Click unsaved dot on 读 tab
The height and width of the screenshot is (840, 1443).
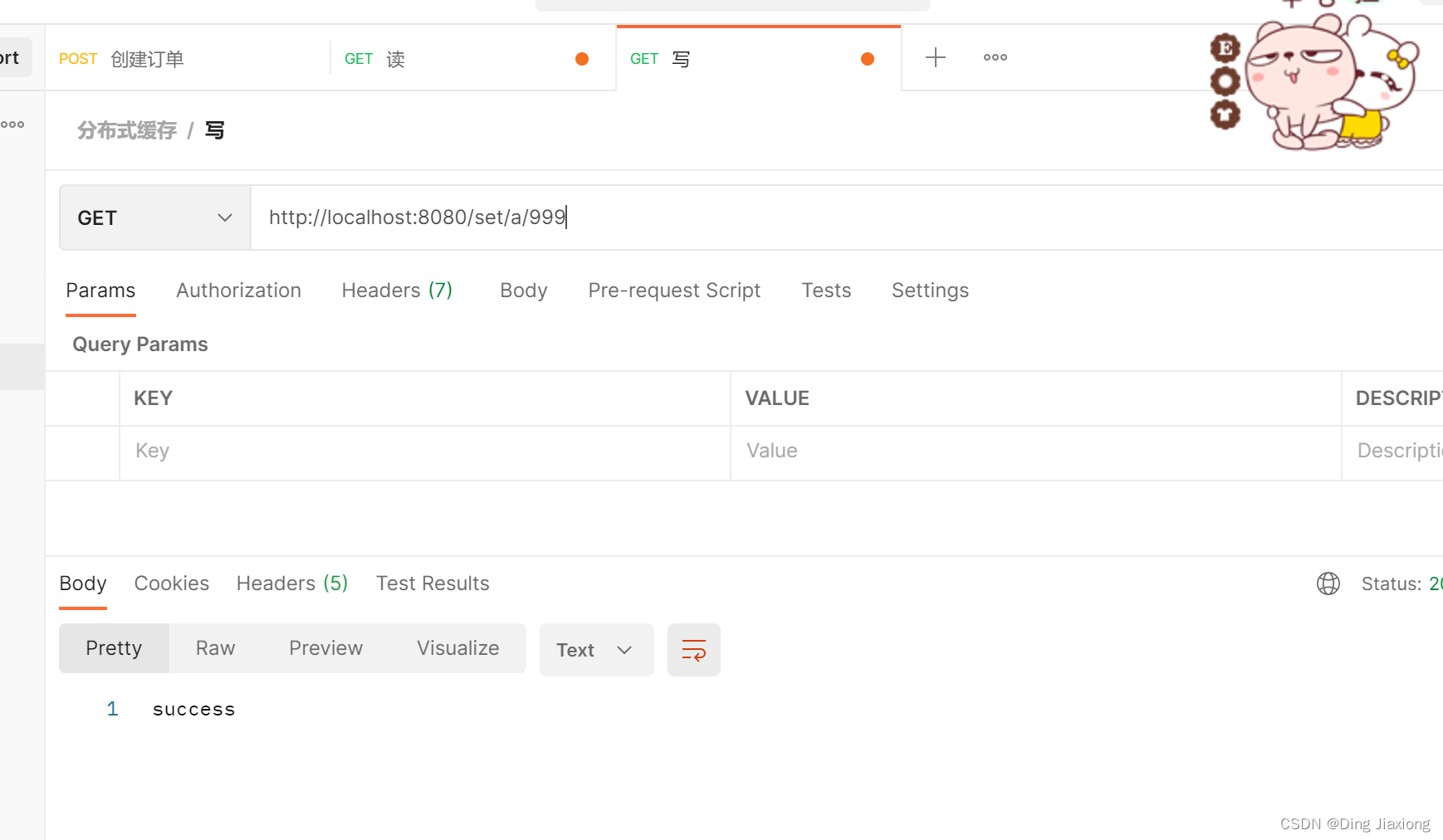click(x=582, y=59)
